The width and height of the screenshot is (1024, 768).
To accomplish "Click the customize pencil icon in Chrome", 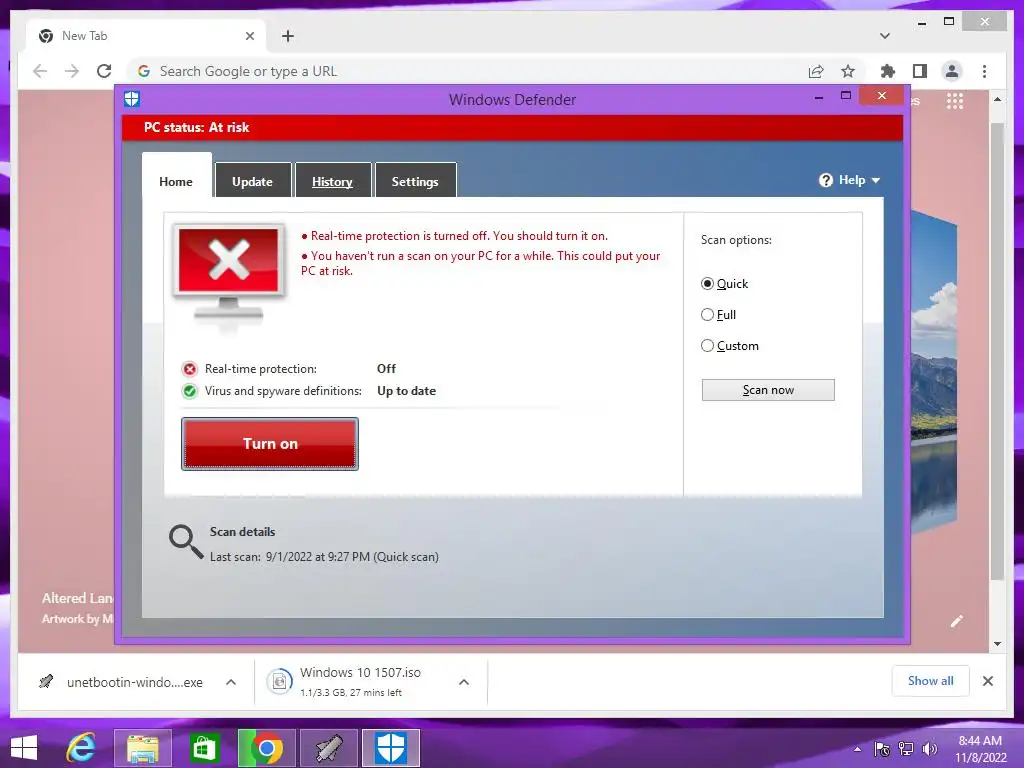I will pos(956,621).
